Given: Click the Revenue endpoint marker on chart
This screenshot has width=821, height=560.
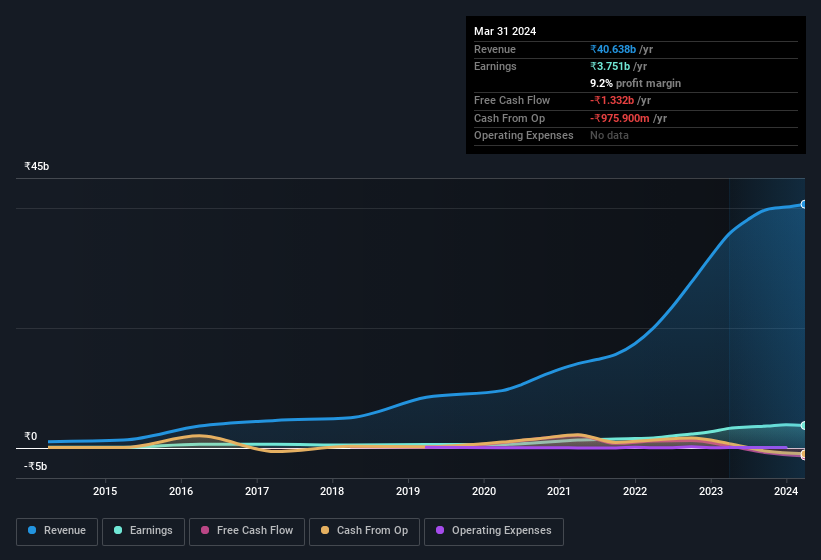Looking at the screenshot, I should 803,204.
